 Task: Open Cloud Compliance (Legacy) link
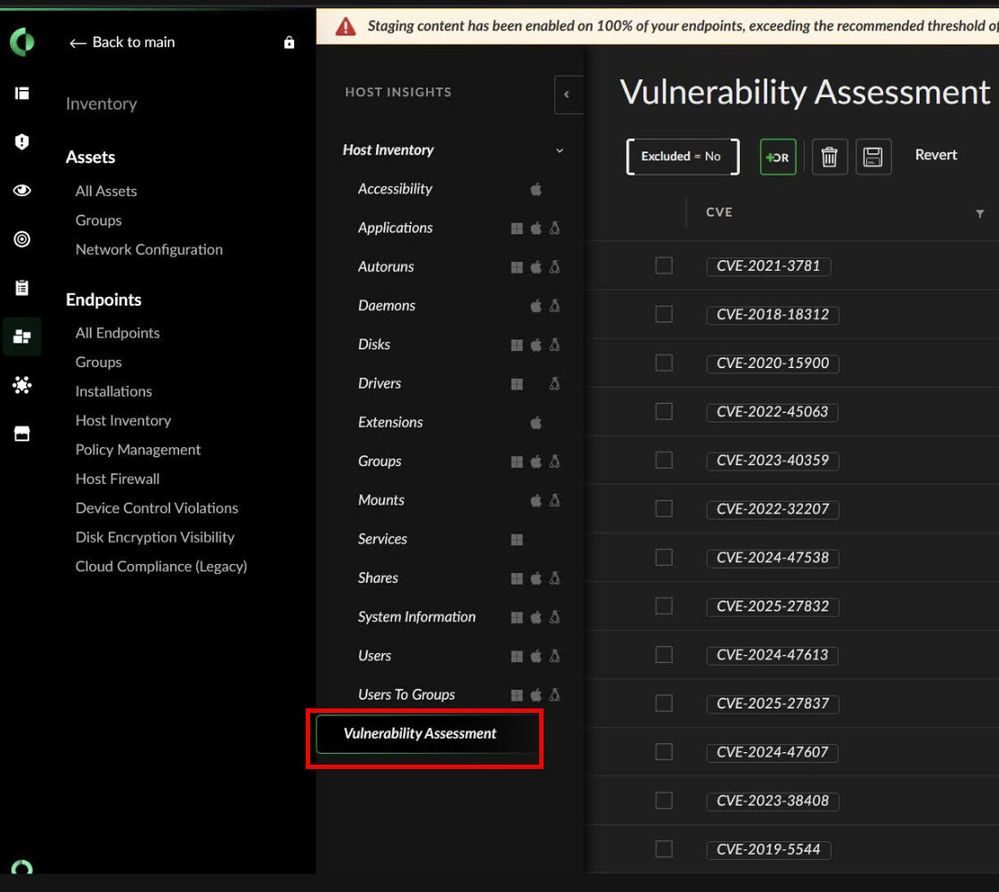161,566
